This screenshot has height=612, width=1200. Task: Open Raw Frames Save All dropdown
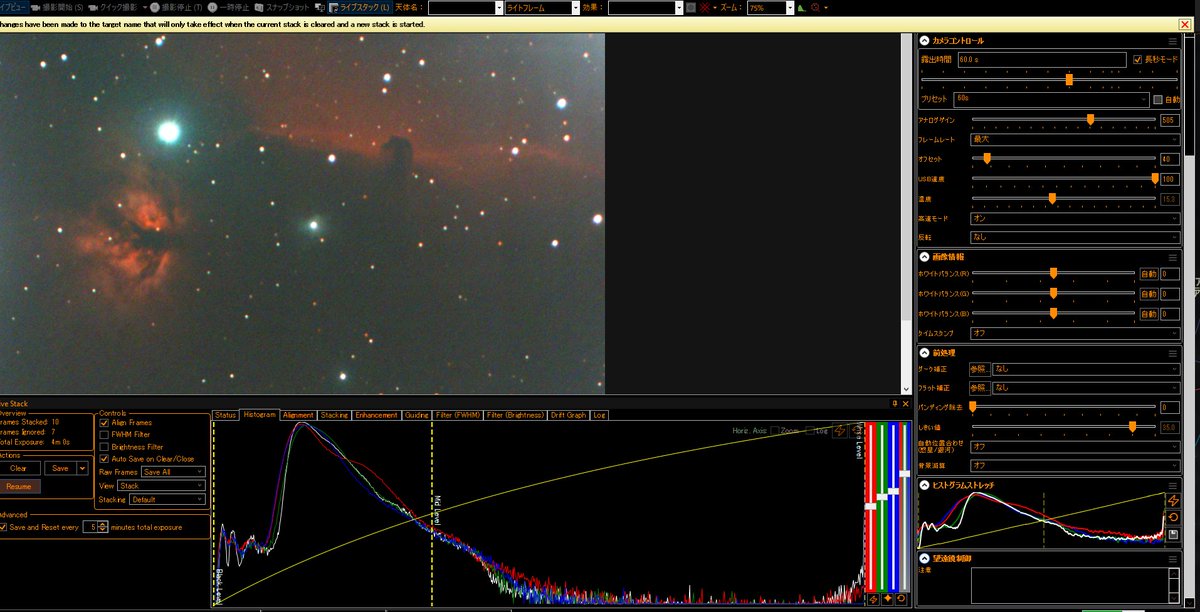coord(173,471)
